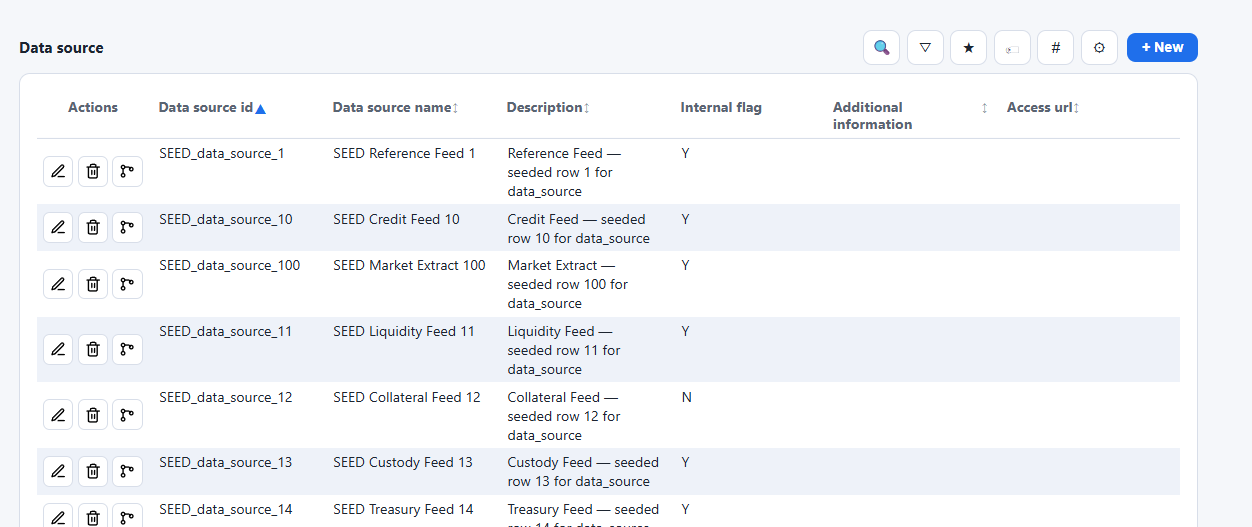
Task: Click name SEED Collateral Feed 12
Action: (407, 397)
